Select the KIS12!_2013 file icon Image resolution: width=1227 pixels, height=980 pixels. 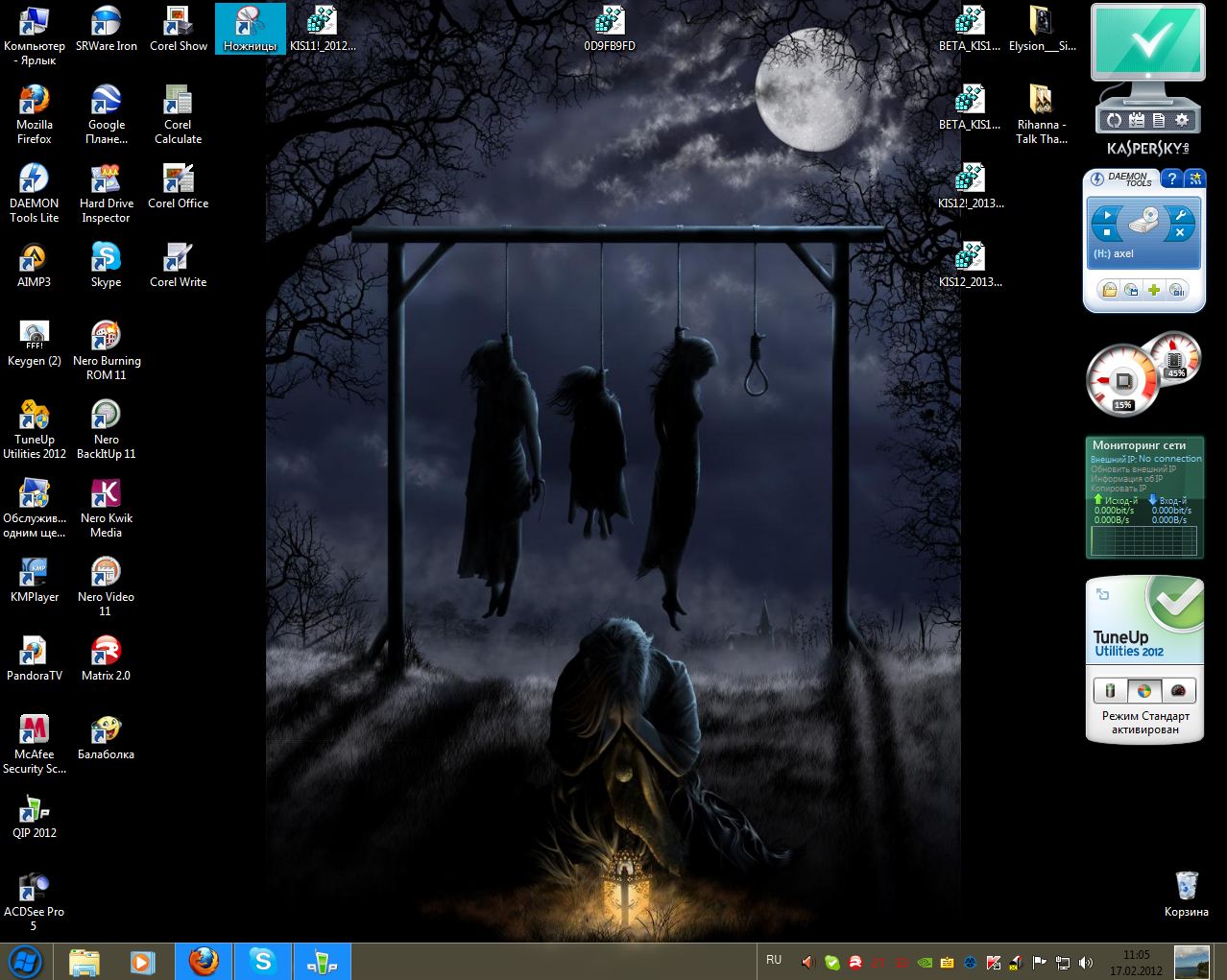click(x=970, y=186)
